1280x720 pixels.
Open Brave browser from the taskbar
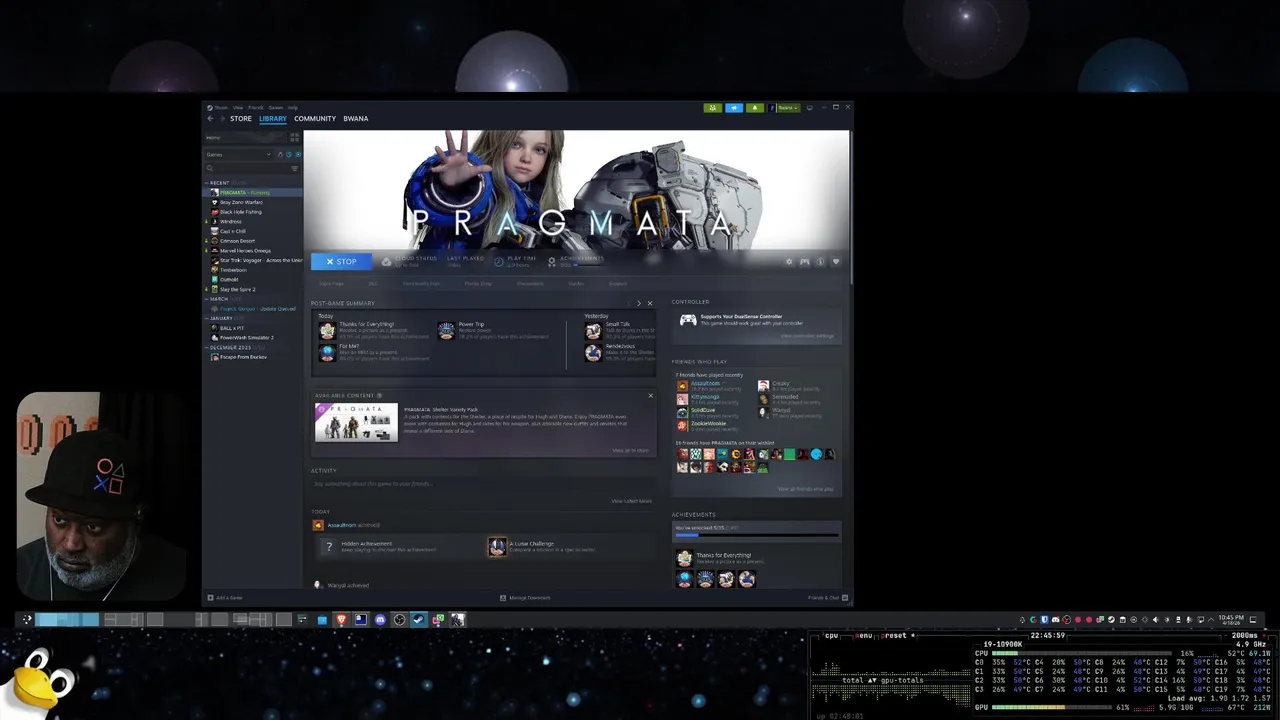[x=341, y=619]
